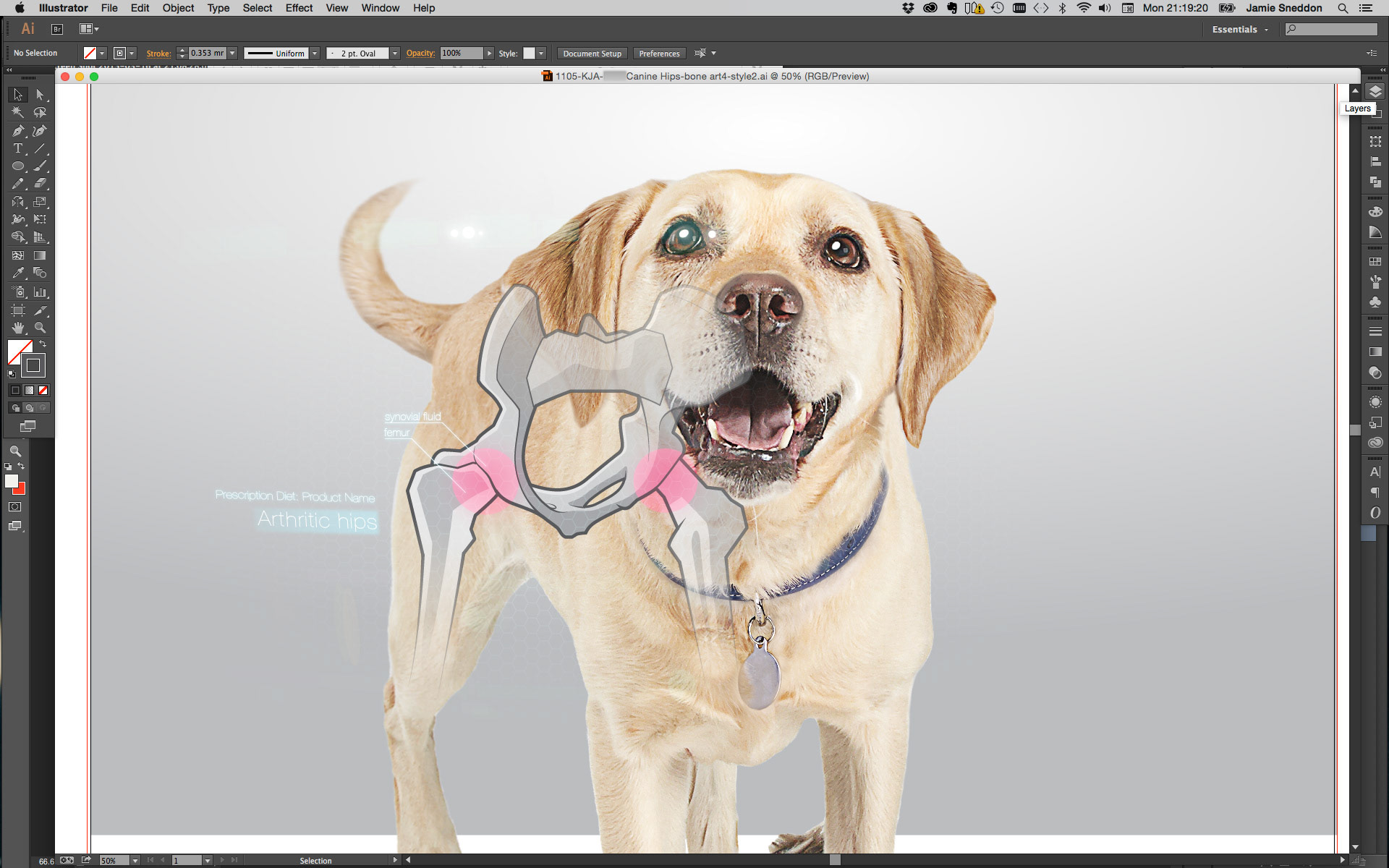1389x868 pixels.
Task: Activate the Hand tool
Action: coord(17,328)
